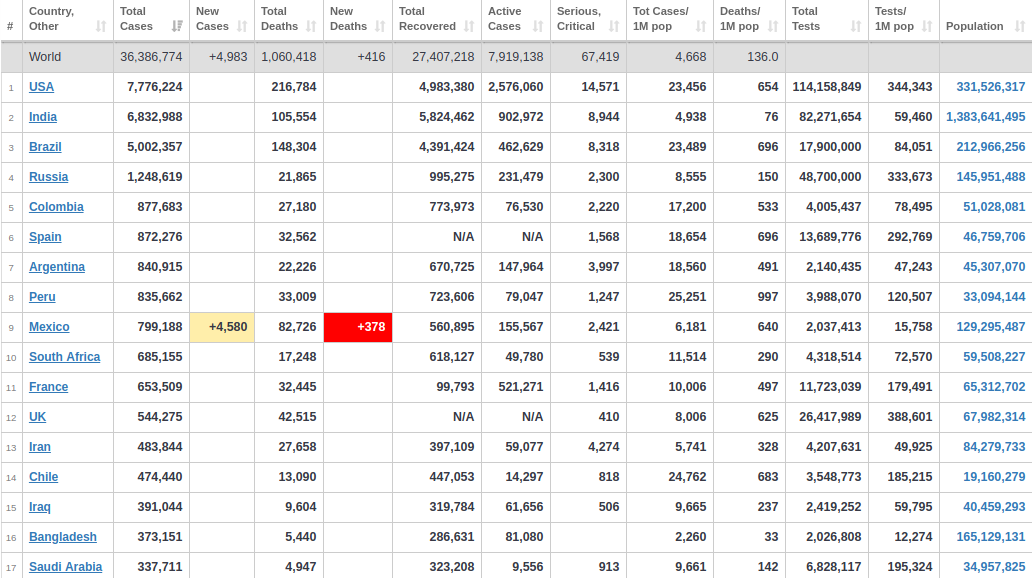
Task: Sort by Country, Other column icon
Action: tap(101, 26)
